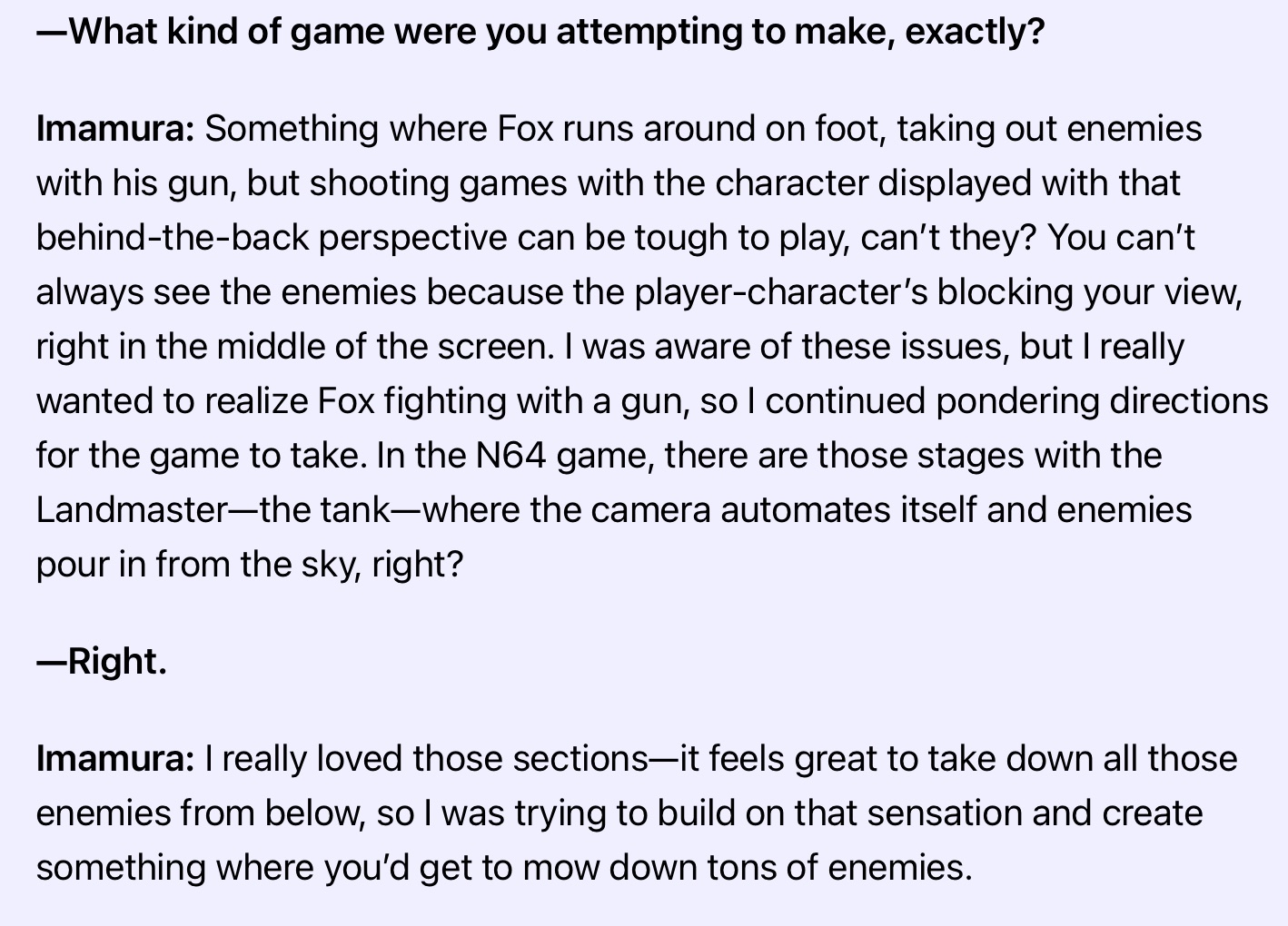Click the word 'Fox' in 'Fox runs around'

click(524, 129)
